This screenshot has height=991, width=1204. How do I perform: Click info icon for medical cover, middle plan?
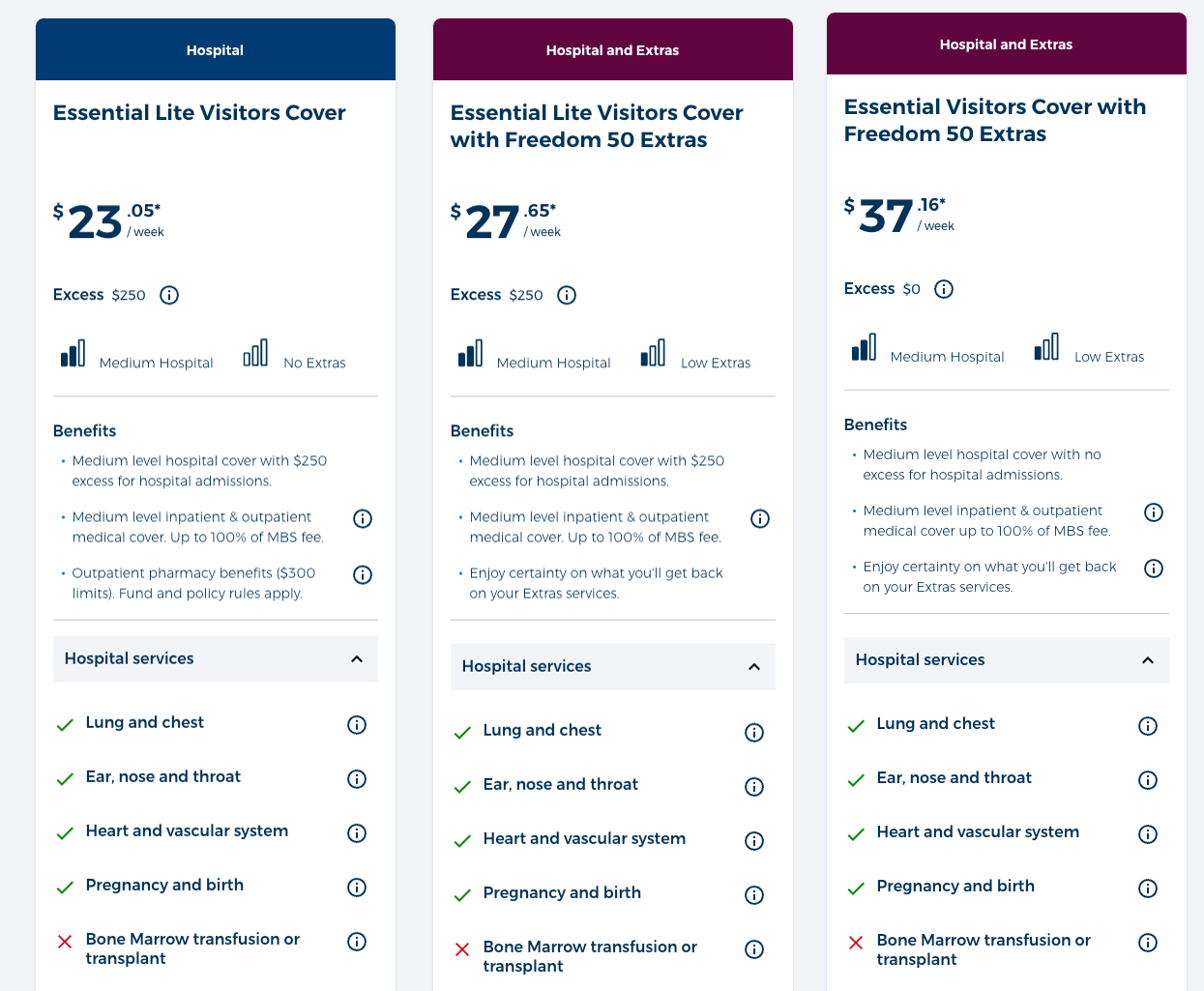760,519
